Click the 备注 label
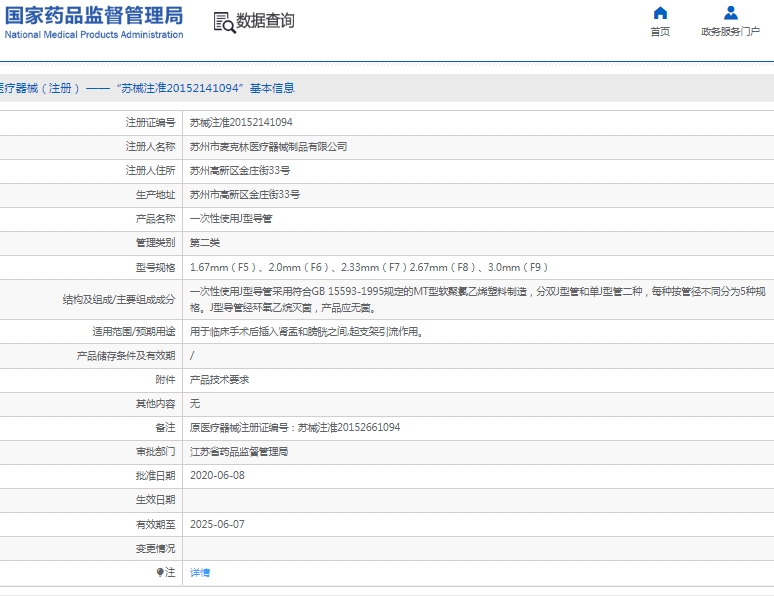Image resolution: width=774 pixels, height=596 pixels. [165, 428]
